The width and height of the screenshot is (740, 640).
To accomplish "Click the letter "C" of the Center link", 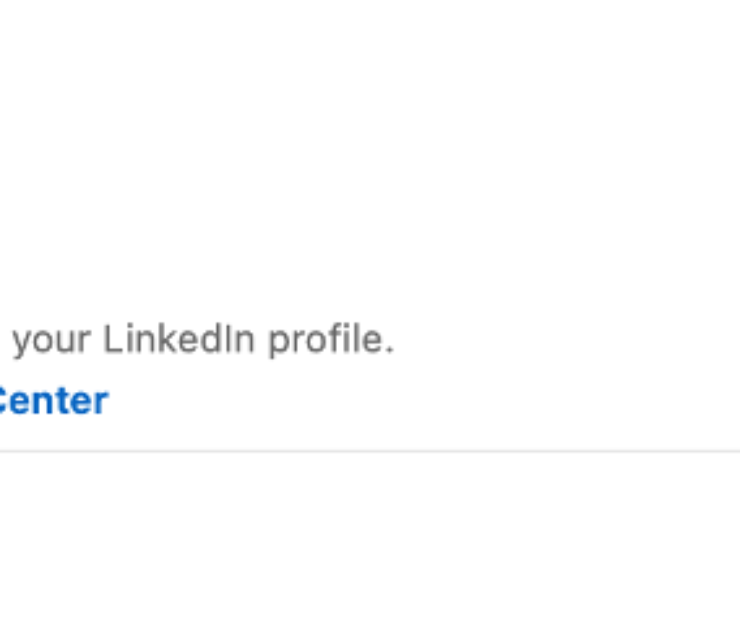I will pyautogui.click(x=4, y=401).
